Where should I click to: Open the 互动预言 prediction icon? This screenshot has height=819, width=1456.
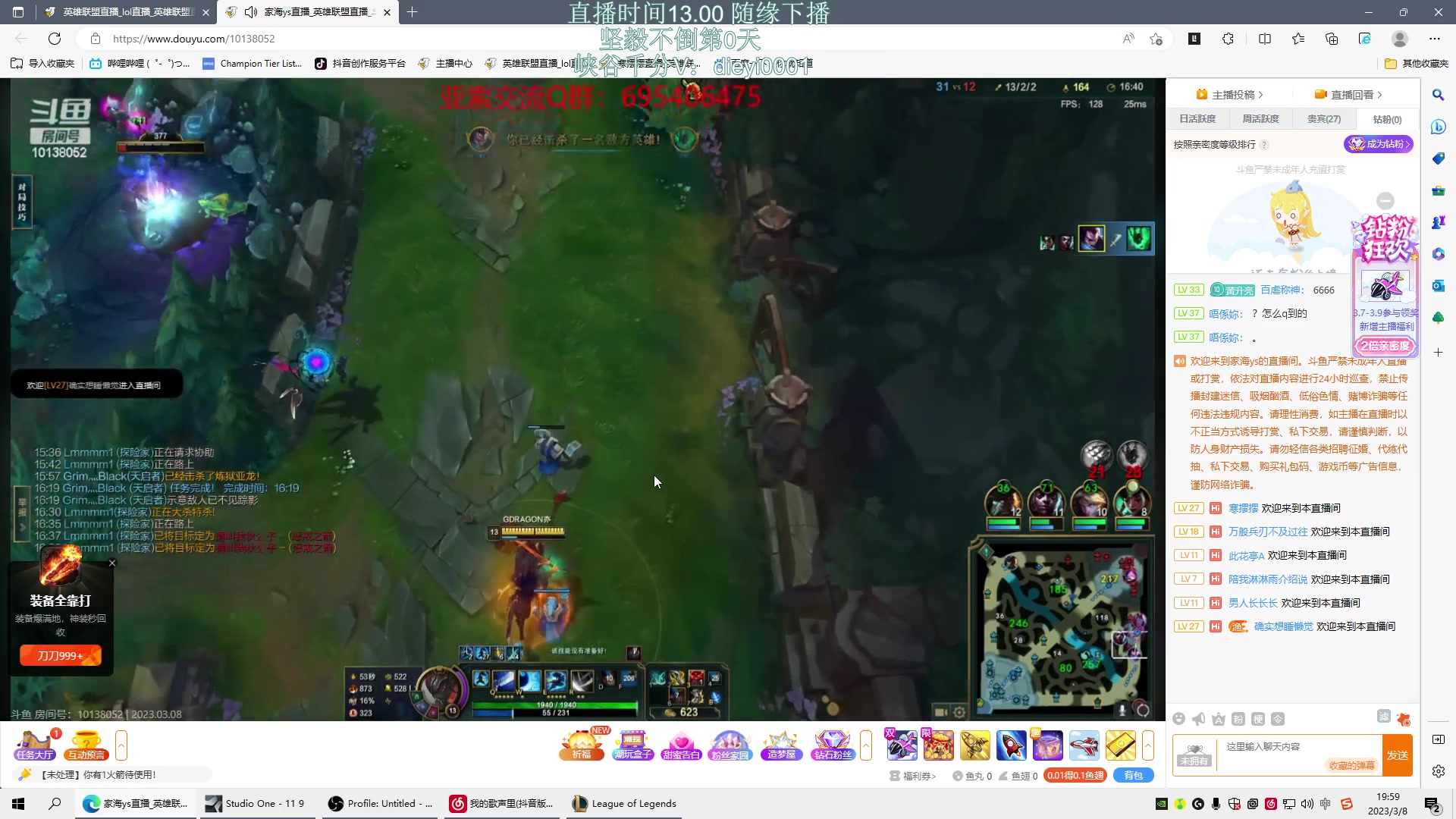tap(86, 745)
